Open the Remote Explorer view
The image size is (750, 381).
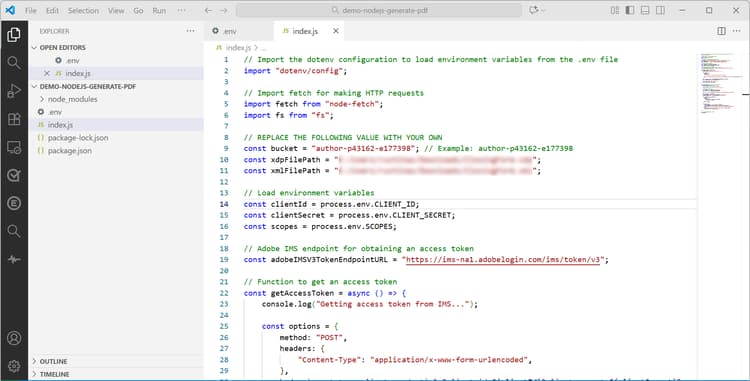tap(14, 147)
